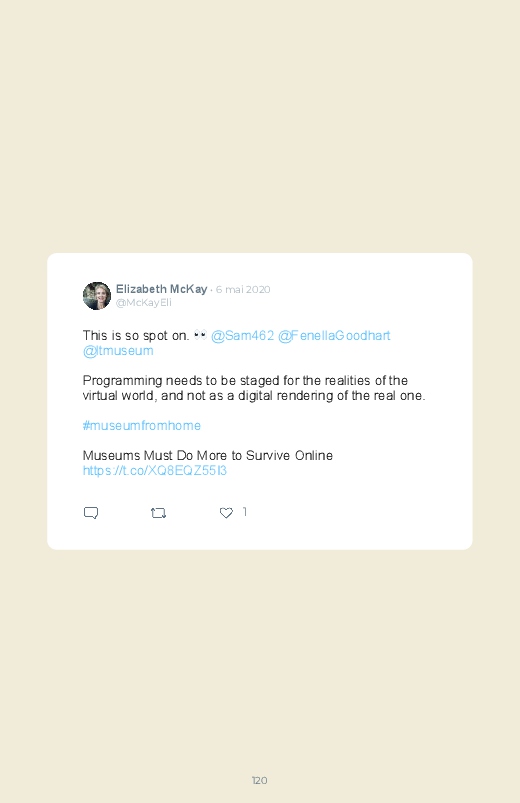Image resolution: width=520 pixels, height=803 pixels.
Task: Click the "This is so spot on" text
Action: tap(136, 335)
